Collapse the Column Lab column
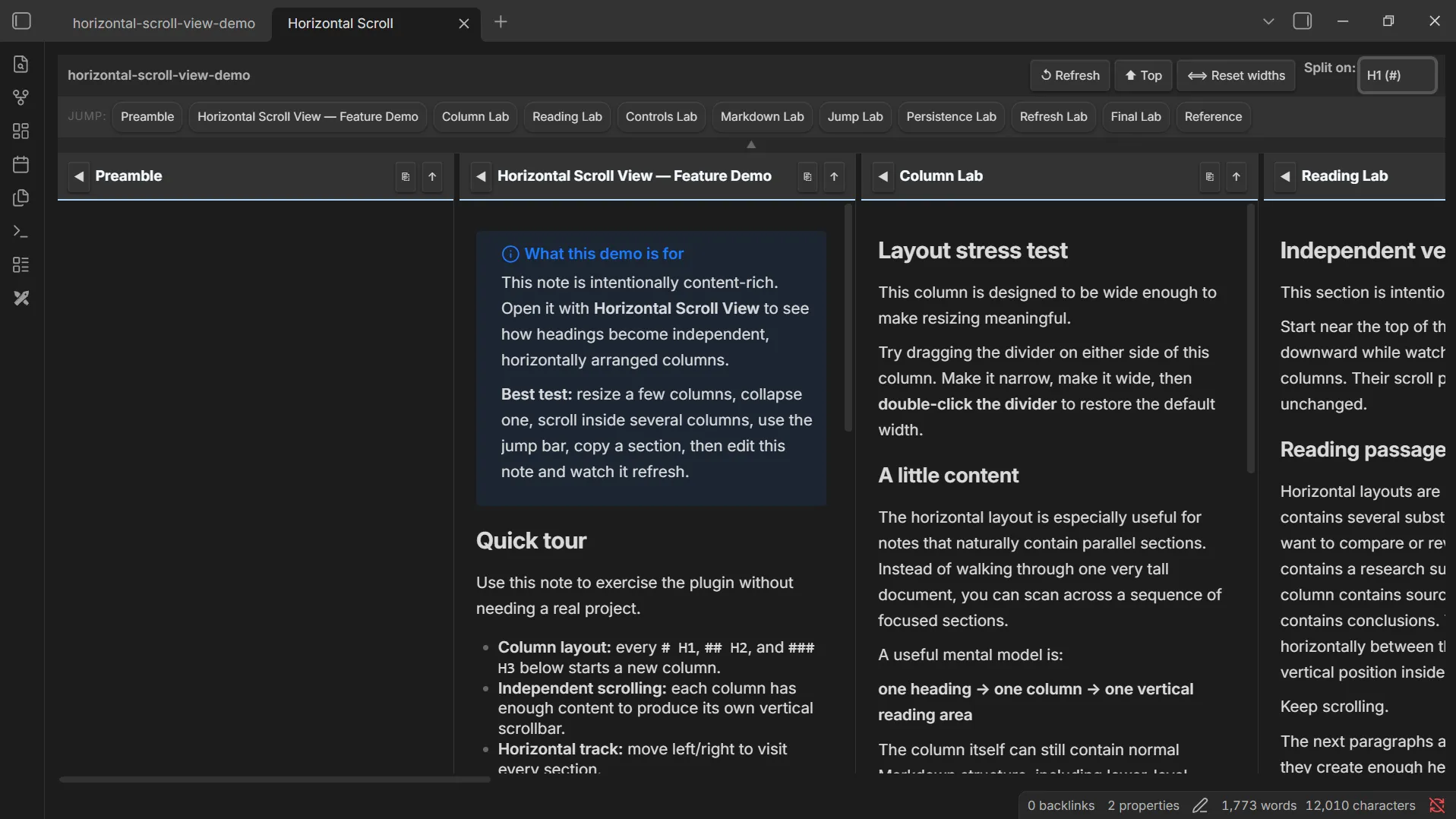The height and width of the screenshot is (819, 1456). (x=883, y=176)
